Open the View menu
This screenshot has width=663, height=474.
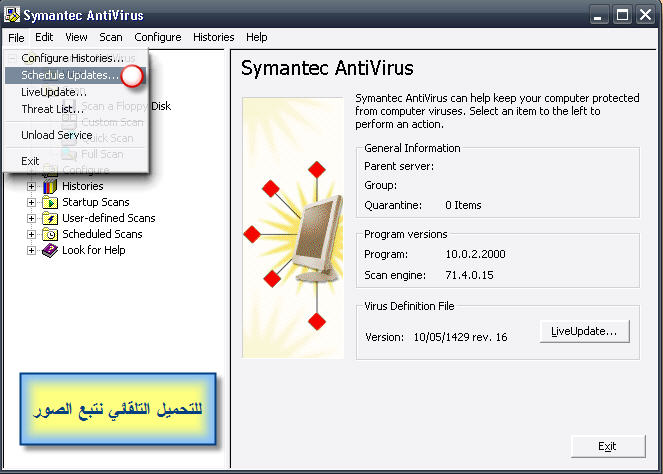click(76, 37)
